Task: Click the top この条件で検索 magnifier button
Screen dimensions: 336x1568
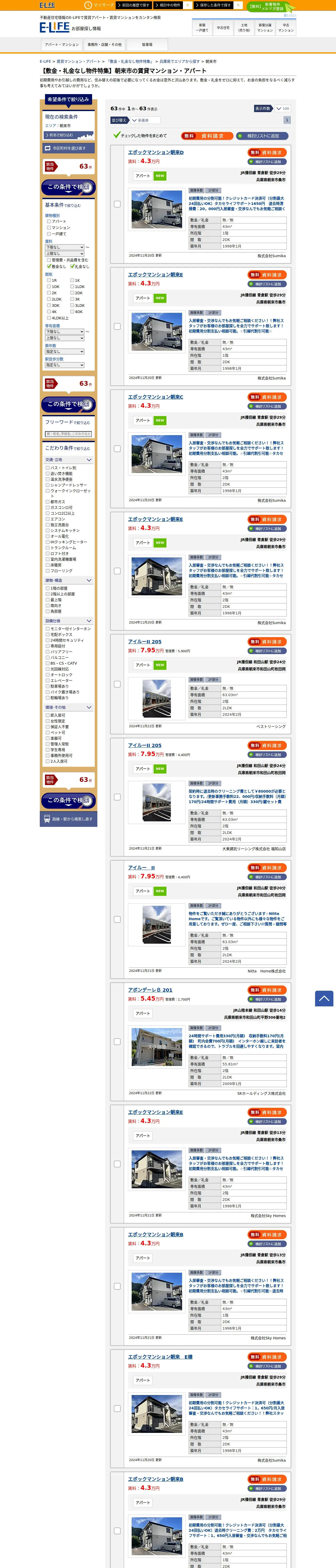Action: coord(68,187)
